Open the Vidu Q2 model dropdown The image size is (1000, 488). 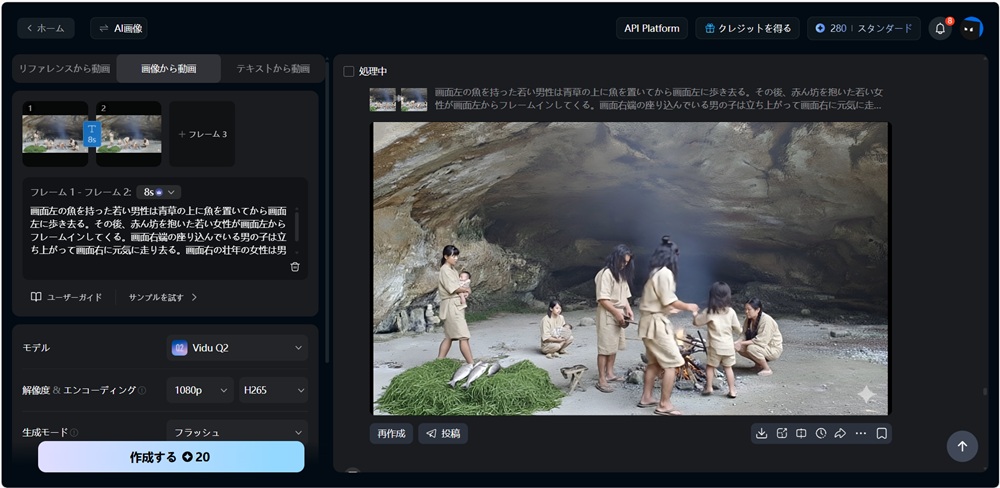pyautogui.click(x=237, y=348)
